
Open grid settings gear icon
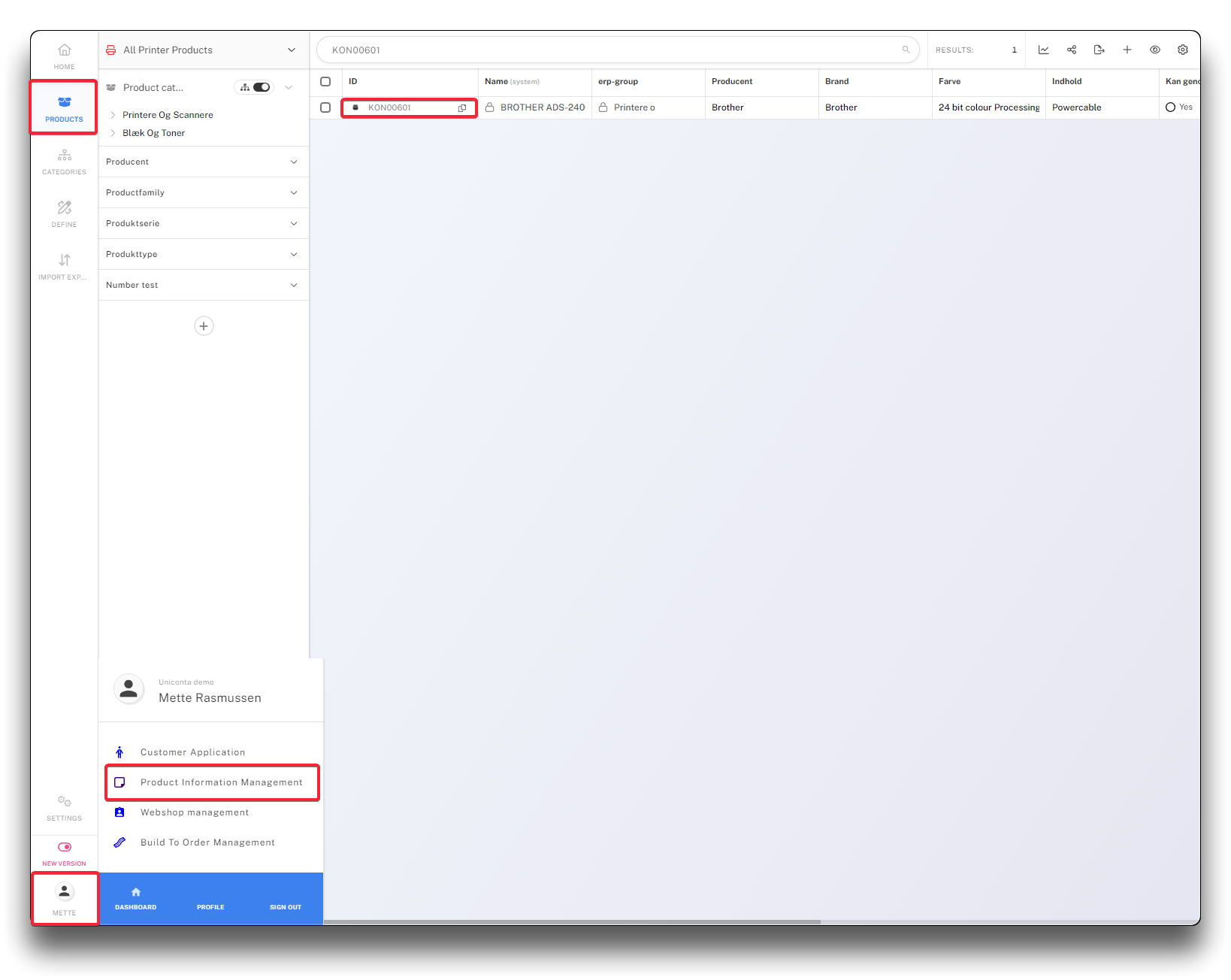1183,50
